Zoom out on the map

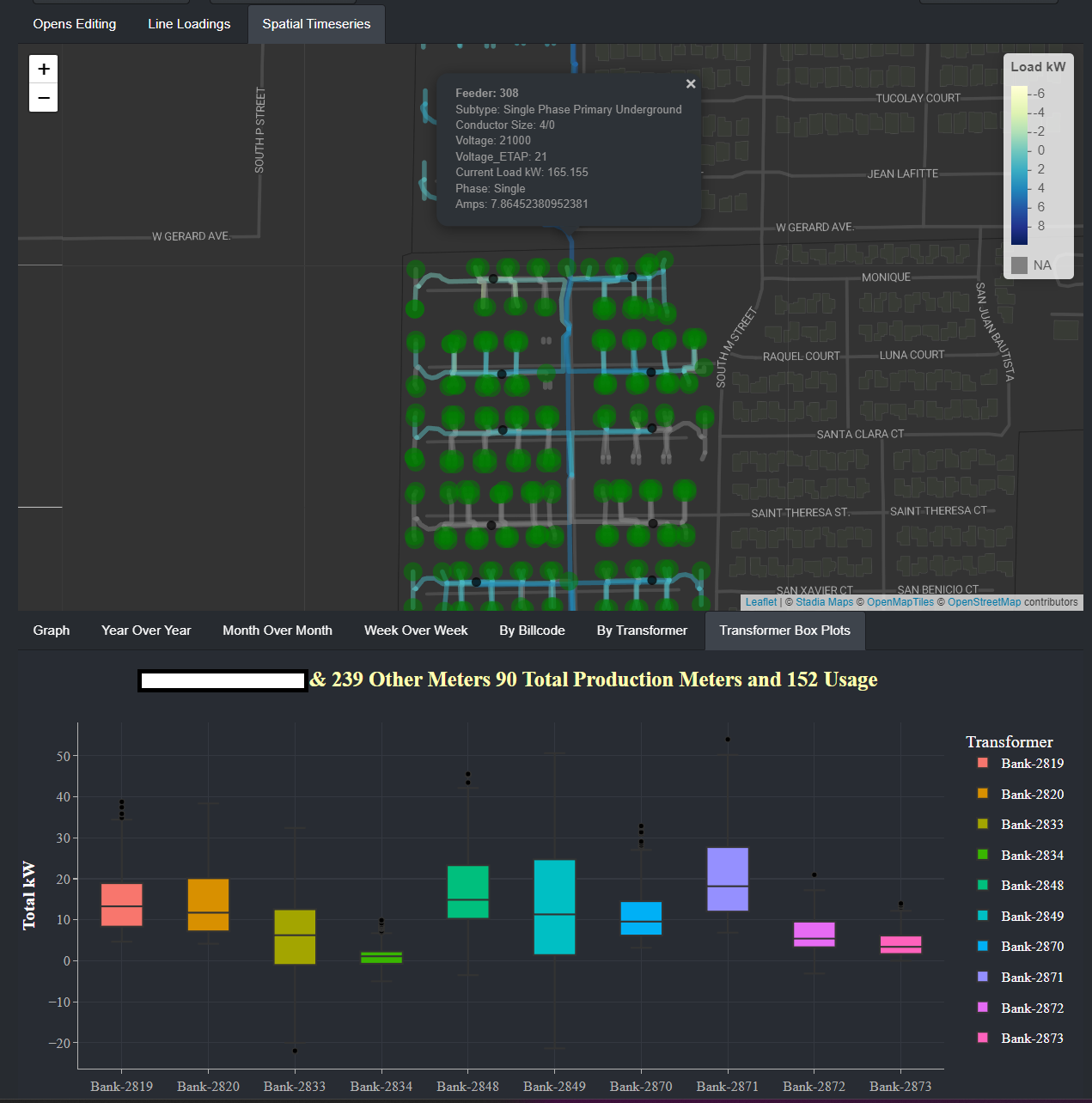[x=44, y=98]
